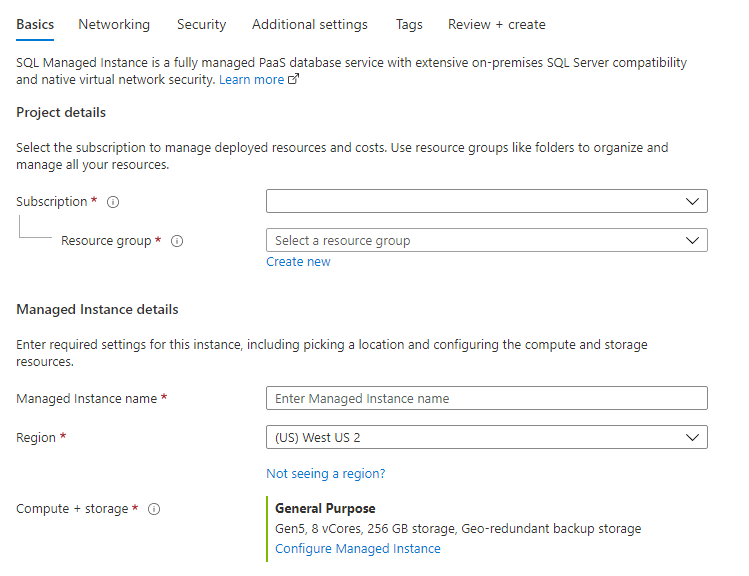Click Create new resource group link
The width and height of the screenshot is (749, 576).
pos(298,262)
